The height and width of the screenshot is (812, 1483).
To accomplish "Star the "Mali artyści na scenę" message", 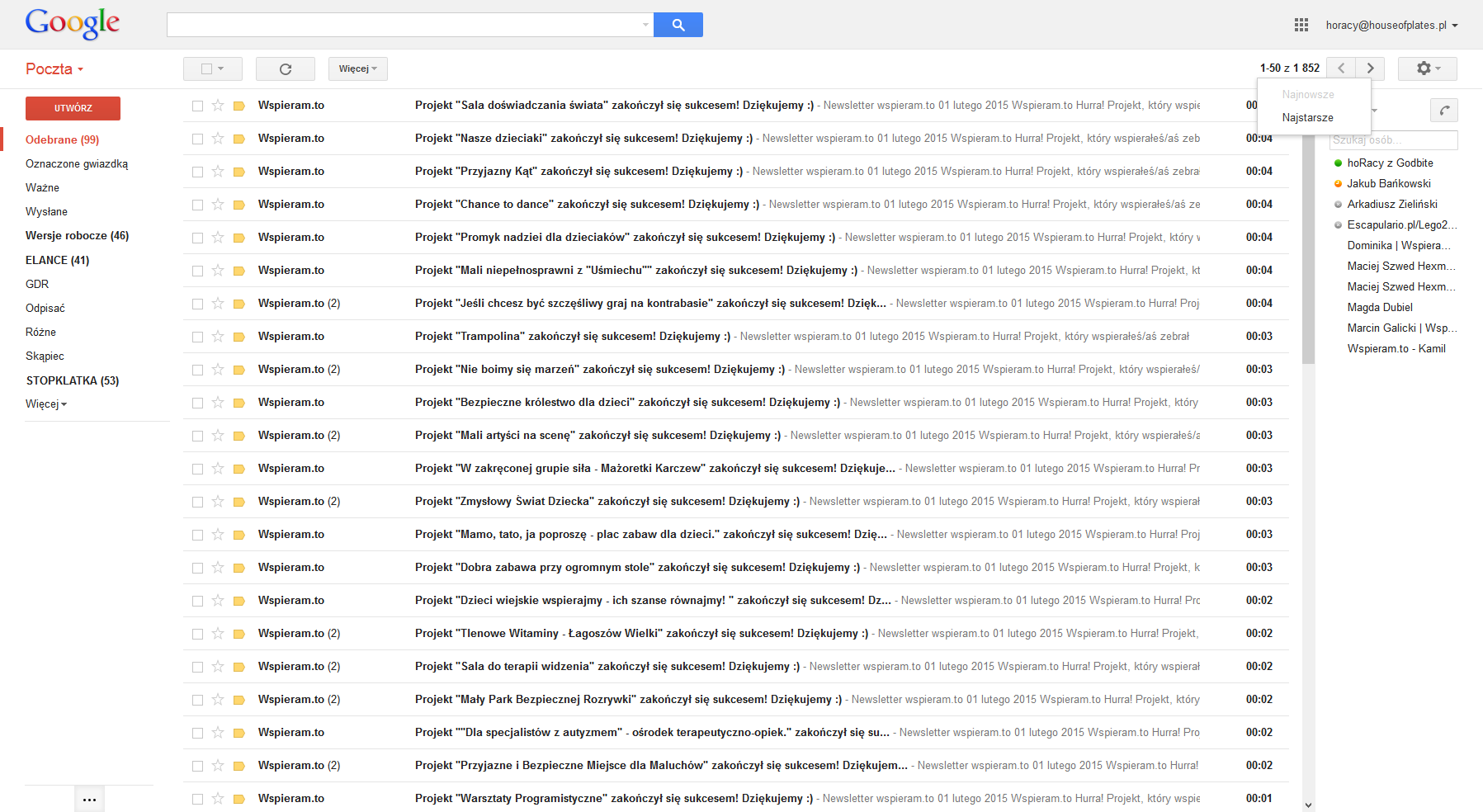I will (x=218, y=435).
